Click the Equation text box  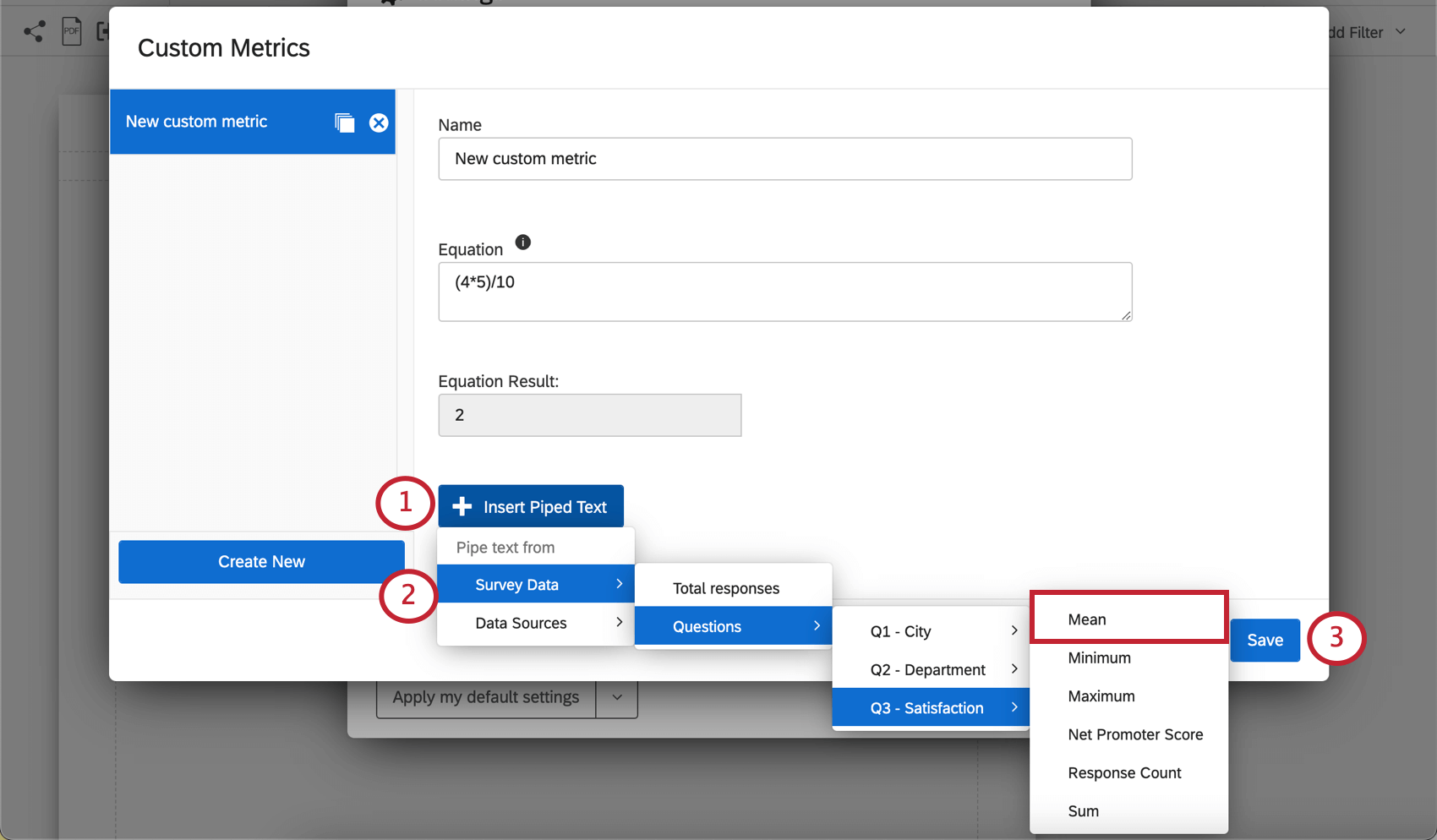click(784, 292)
